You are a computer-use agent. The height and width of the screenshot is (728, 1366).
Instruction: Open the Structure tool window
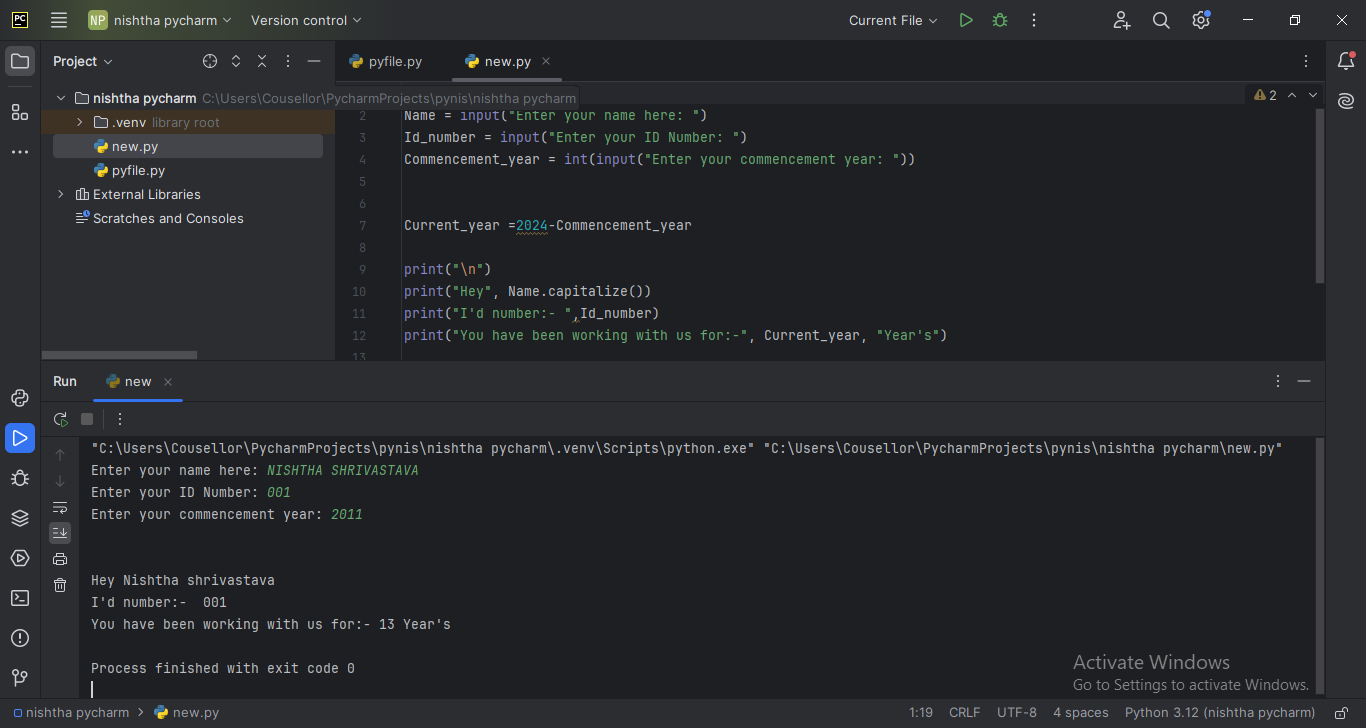point(20,112)
